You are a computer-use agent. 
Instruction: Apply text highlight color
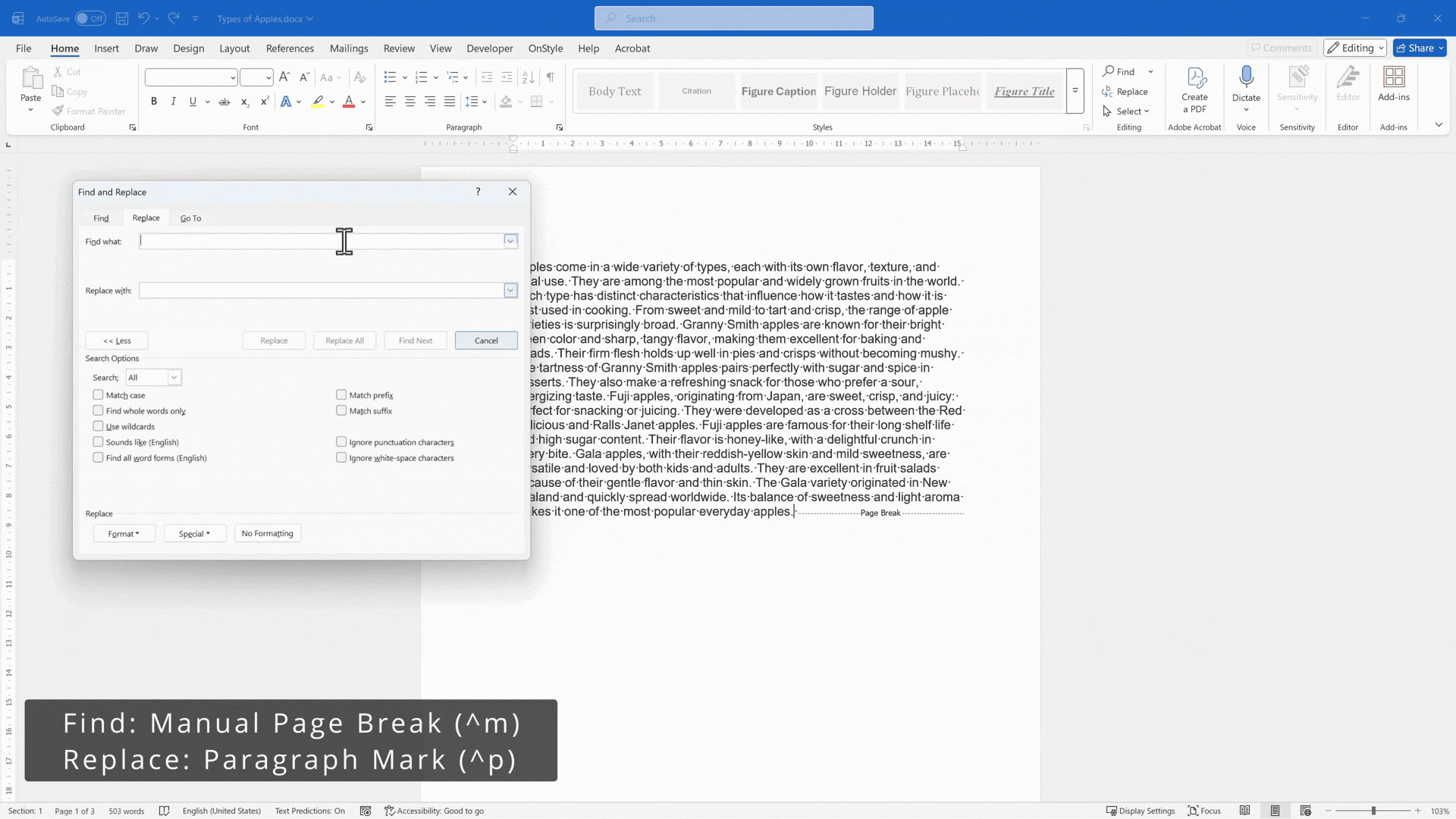pos(318,102)
